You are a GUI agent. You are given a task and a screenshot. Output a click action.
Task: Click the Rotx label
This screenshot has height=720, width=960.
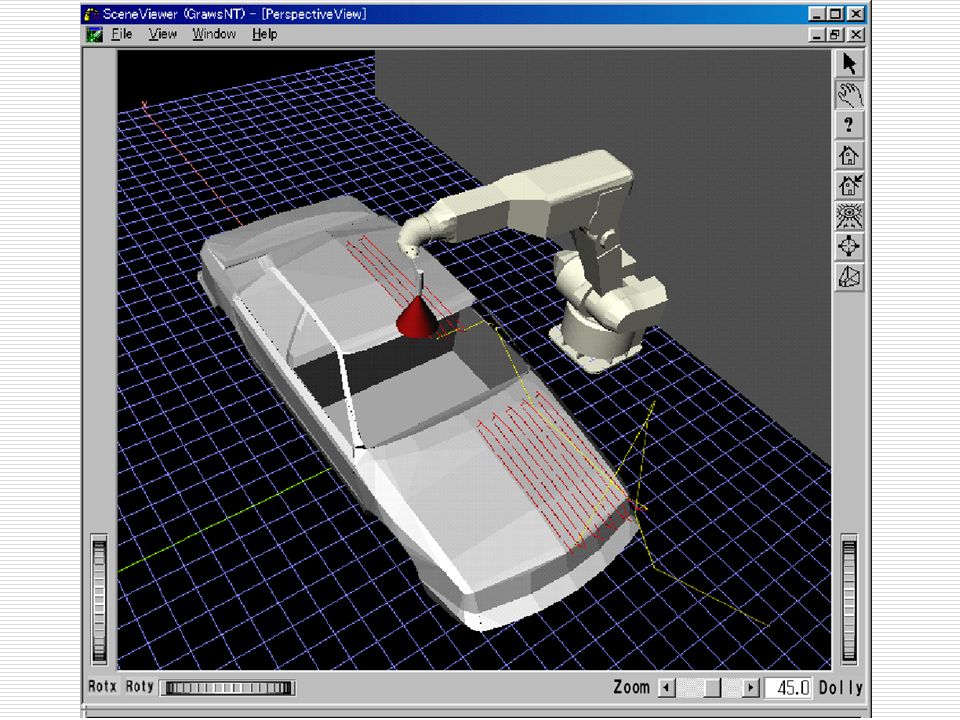[x=102, y=687]
